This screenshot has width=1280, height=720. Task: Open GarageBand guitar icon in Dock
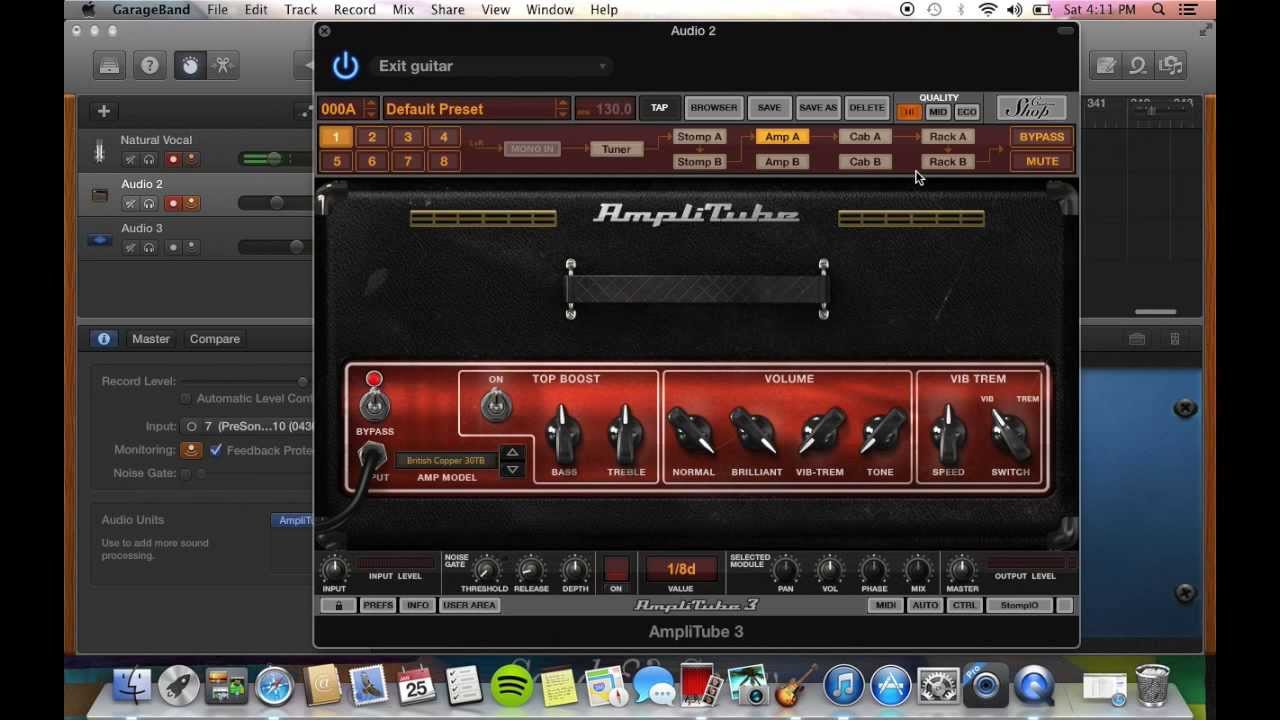point(795,687)
